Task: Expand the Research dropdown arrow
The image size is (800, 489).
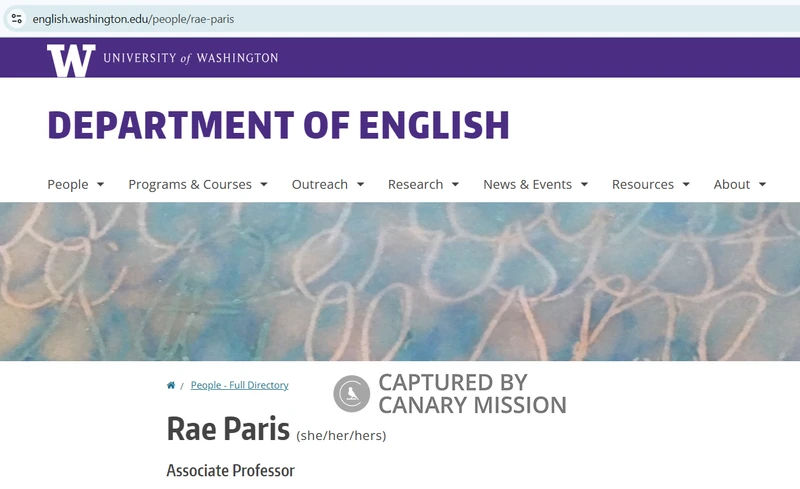Action: (455, 184)
